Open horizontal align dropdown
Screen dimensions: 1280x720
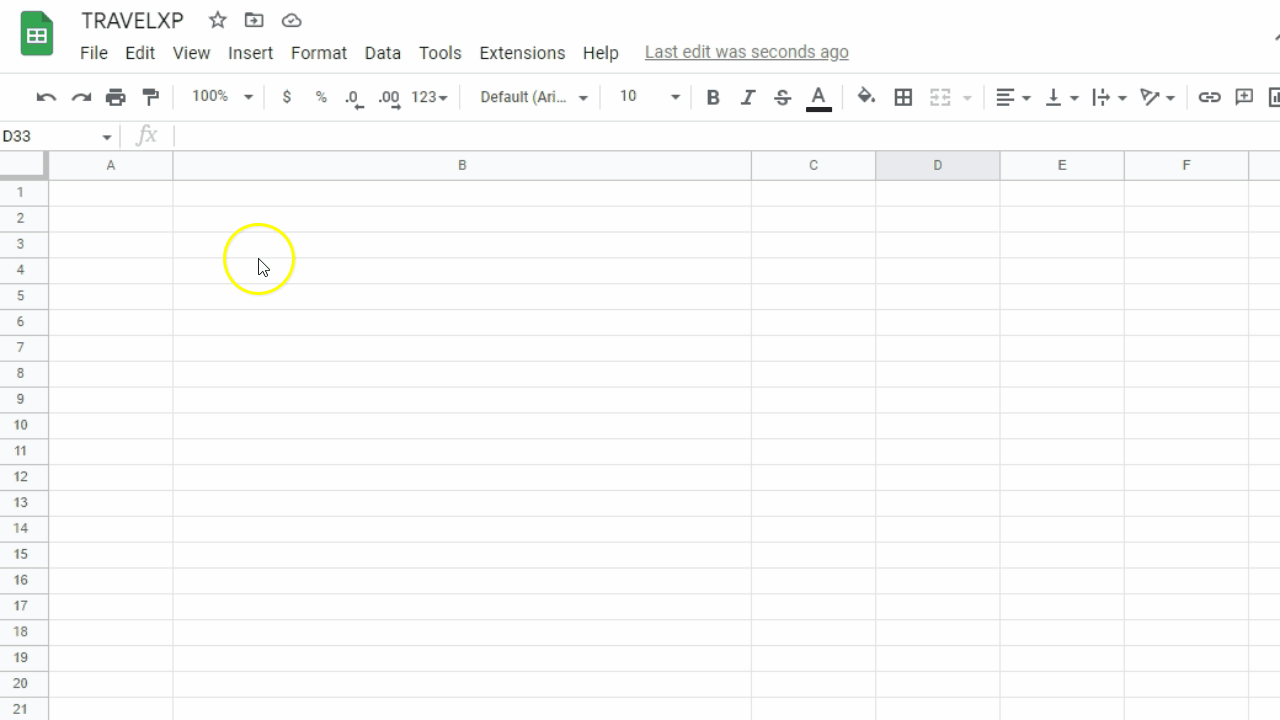(x=1013, y=97)
